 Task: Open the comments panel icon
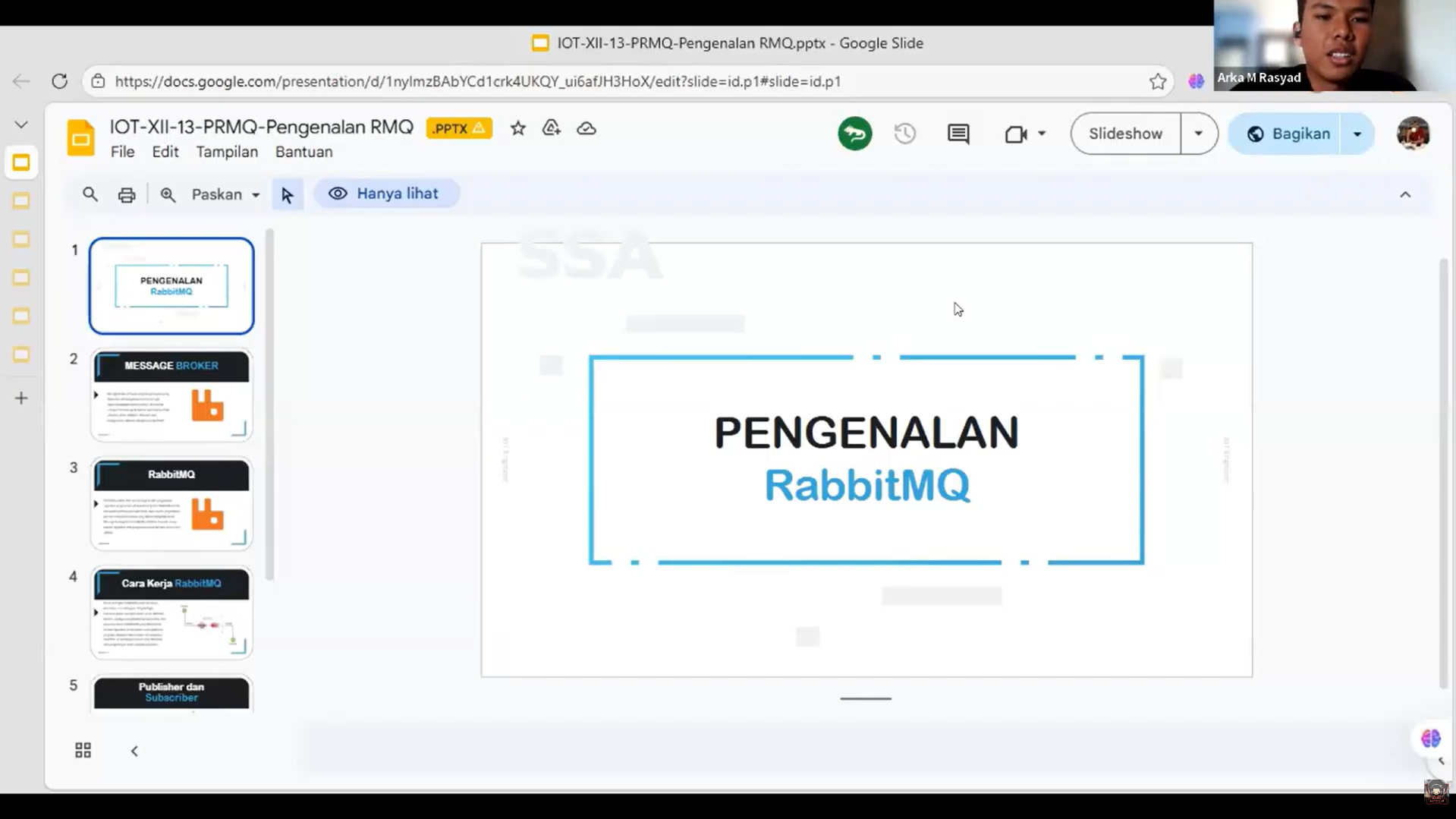958,134
